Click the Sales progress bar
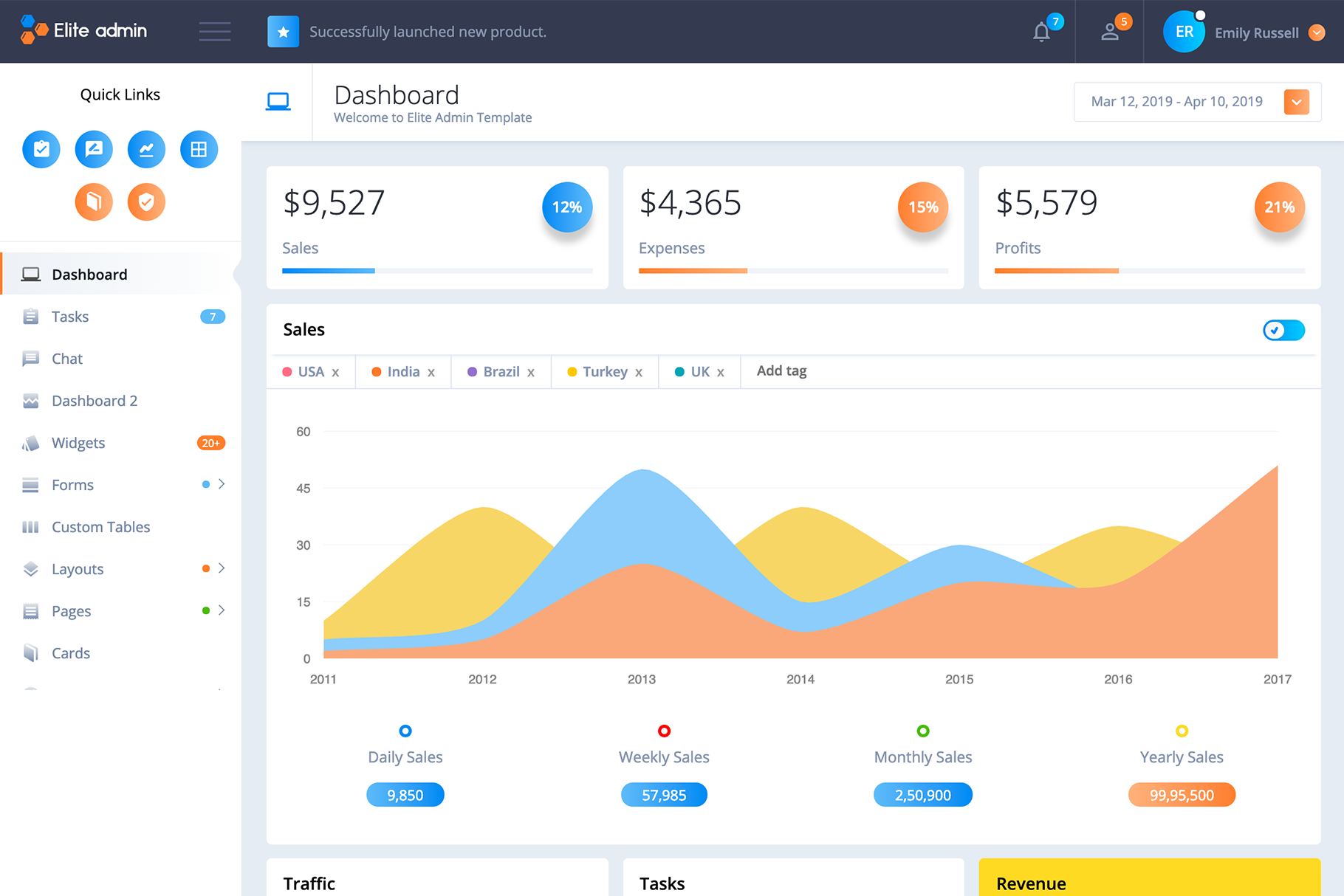The image size is (1344, 896). [x=437, y=271]
